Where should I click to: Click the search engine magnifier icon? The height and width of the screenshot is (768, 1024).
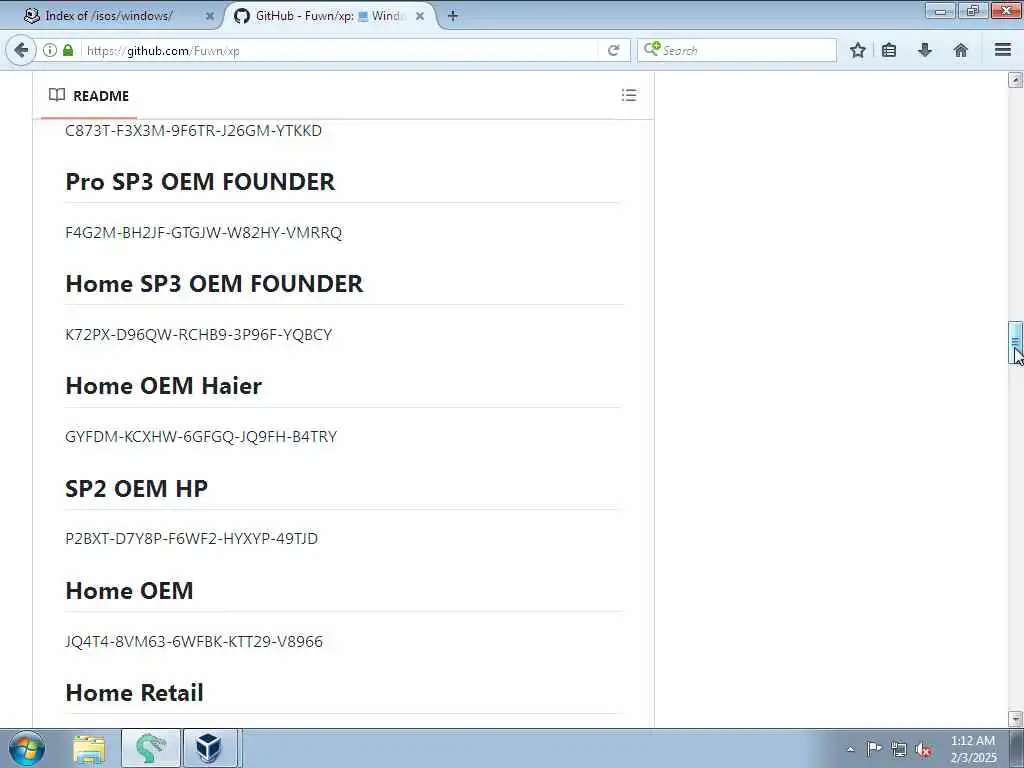click(x=652, y=49)
